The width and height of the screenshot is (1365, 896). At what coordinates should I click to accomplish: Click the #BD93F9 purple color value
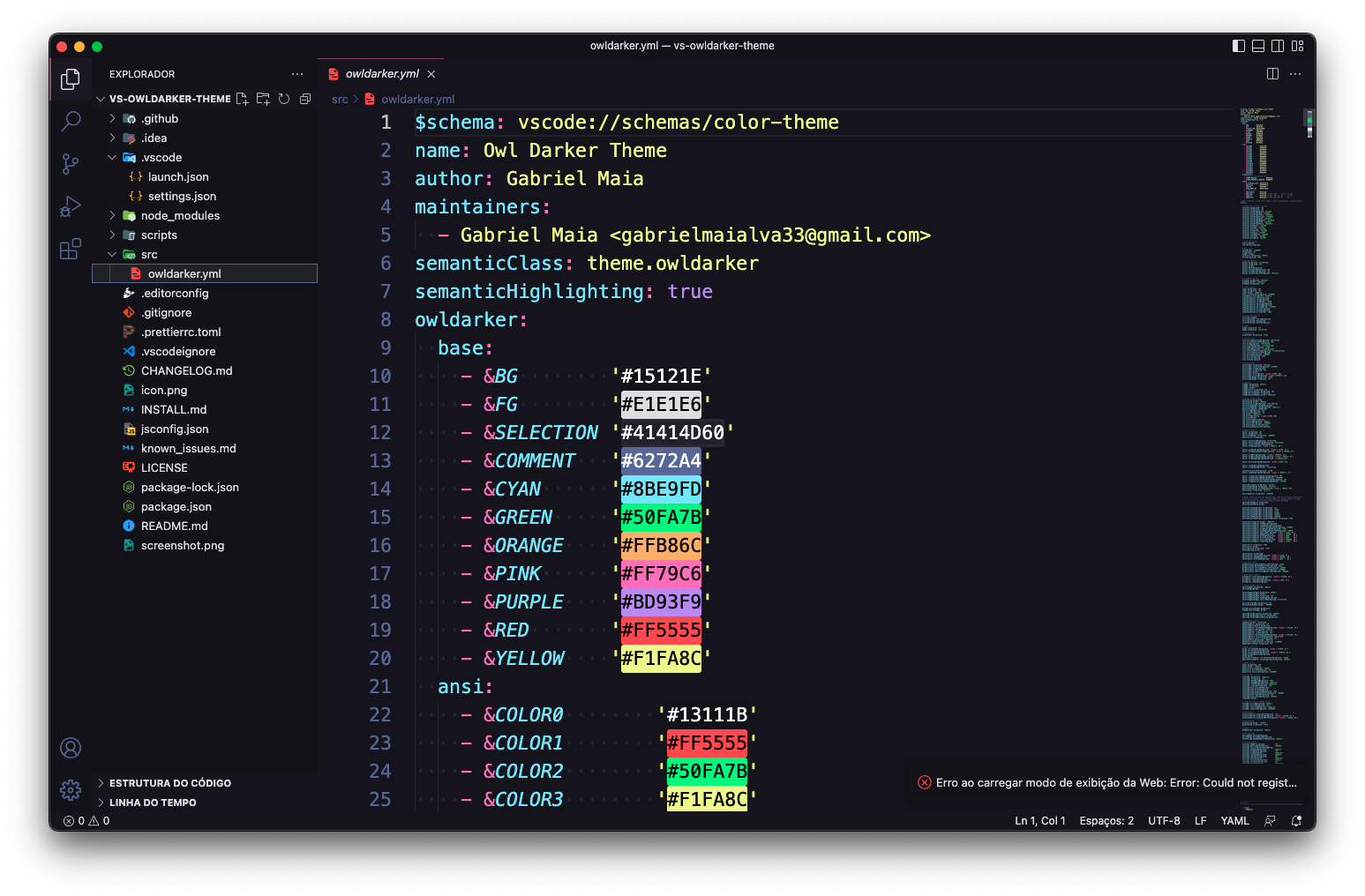tap(661, 601)
